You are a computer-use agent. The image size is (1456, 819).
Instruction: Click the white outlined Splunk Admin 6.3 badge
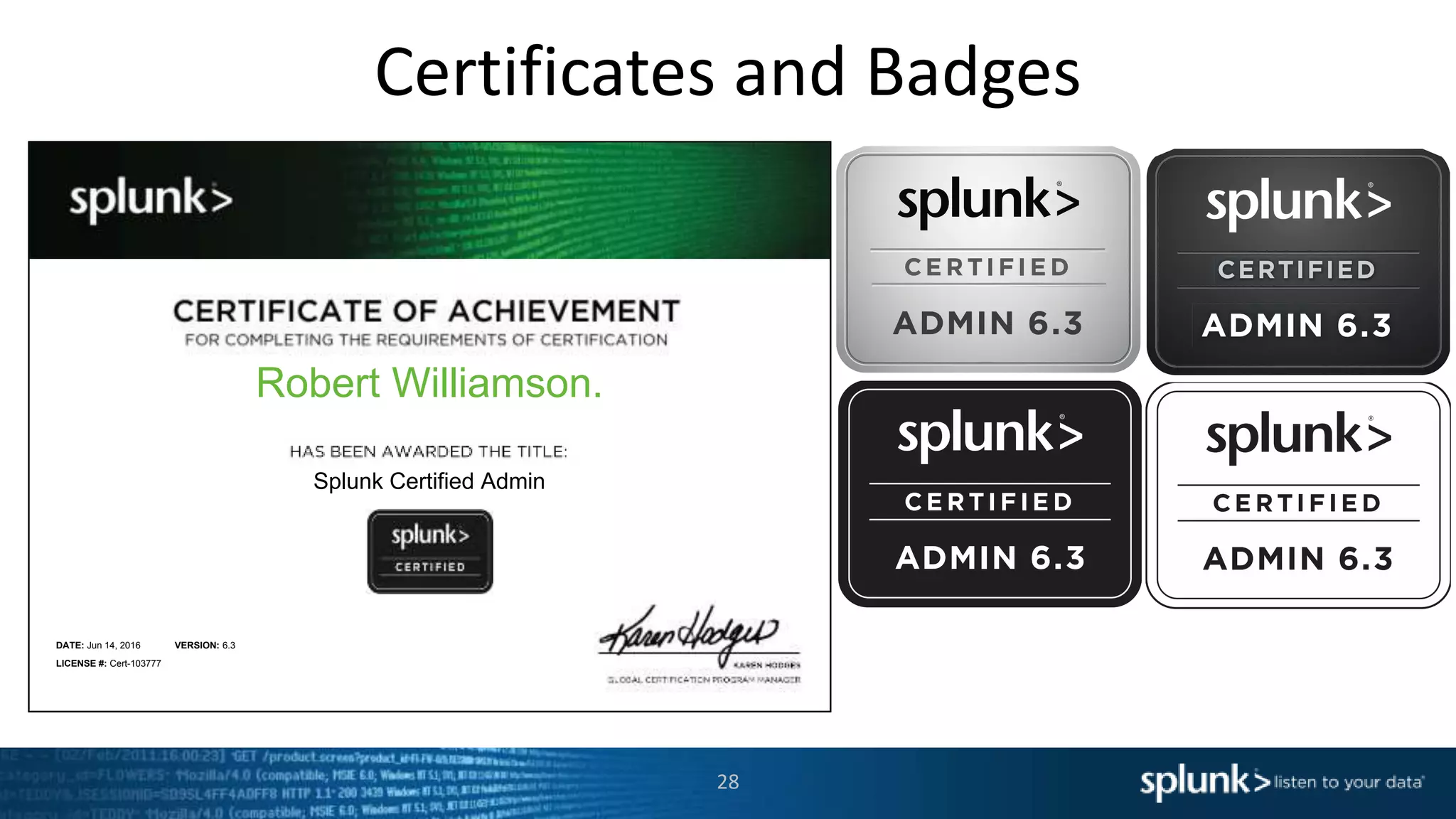(x=1298, y=496)
